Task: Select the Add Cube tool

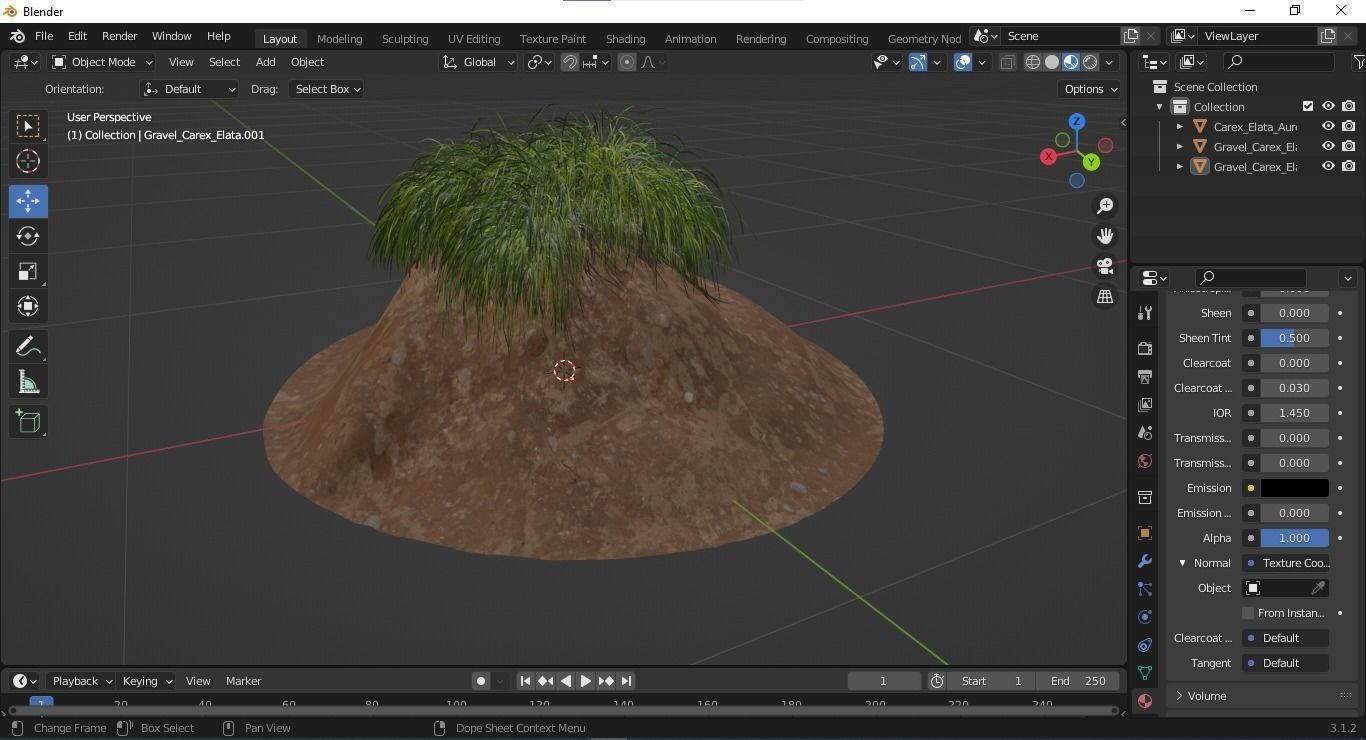Action: (x=28, y=422)
